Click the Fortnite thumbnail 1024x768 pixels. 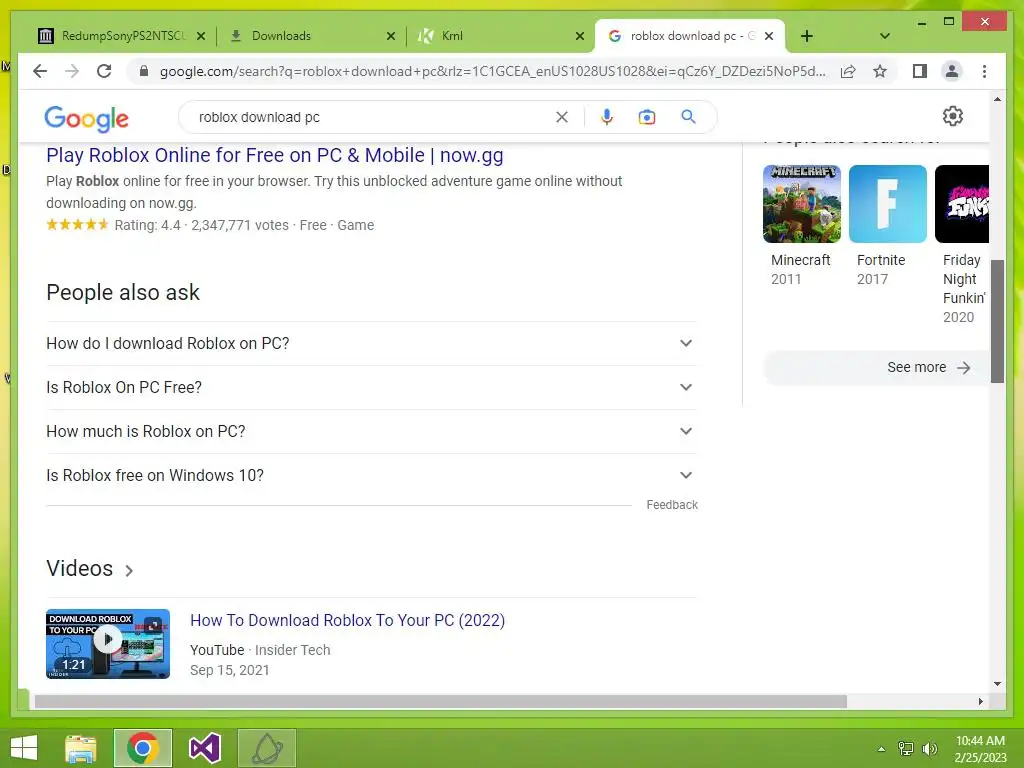point(888,204)
